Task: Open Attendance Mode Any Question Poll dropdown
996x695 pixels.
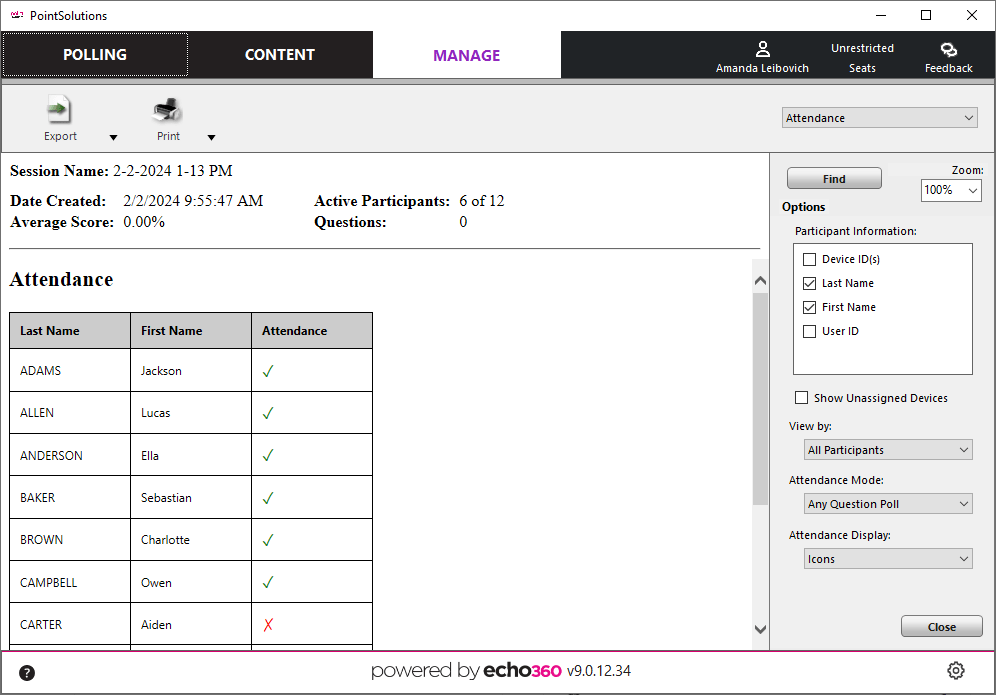Action: click(x=888, y=504)
